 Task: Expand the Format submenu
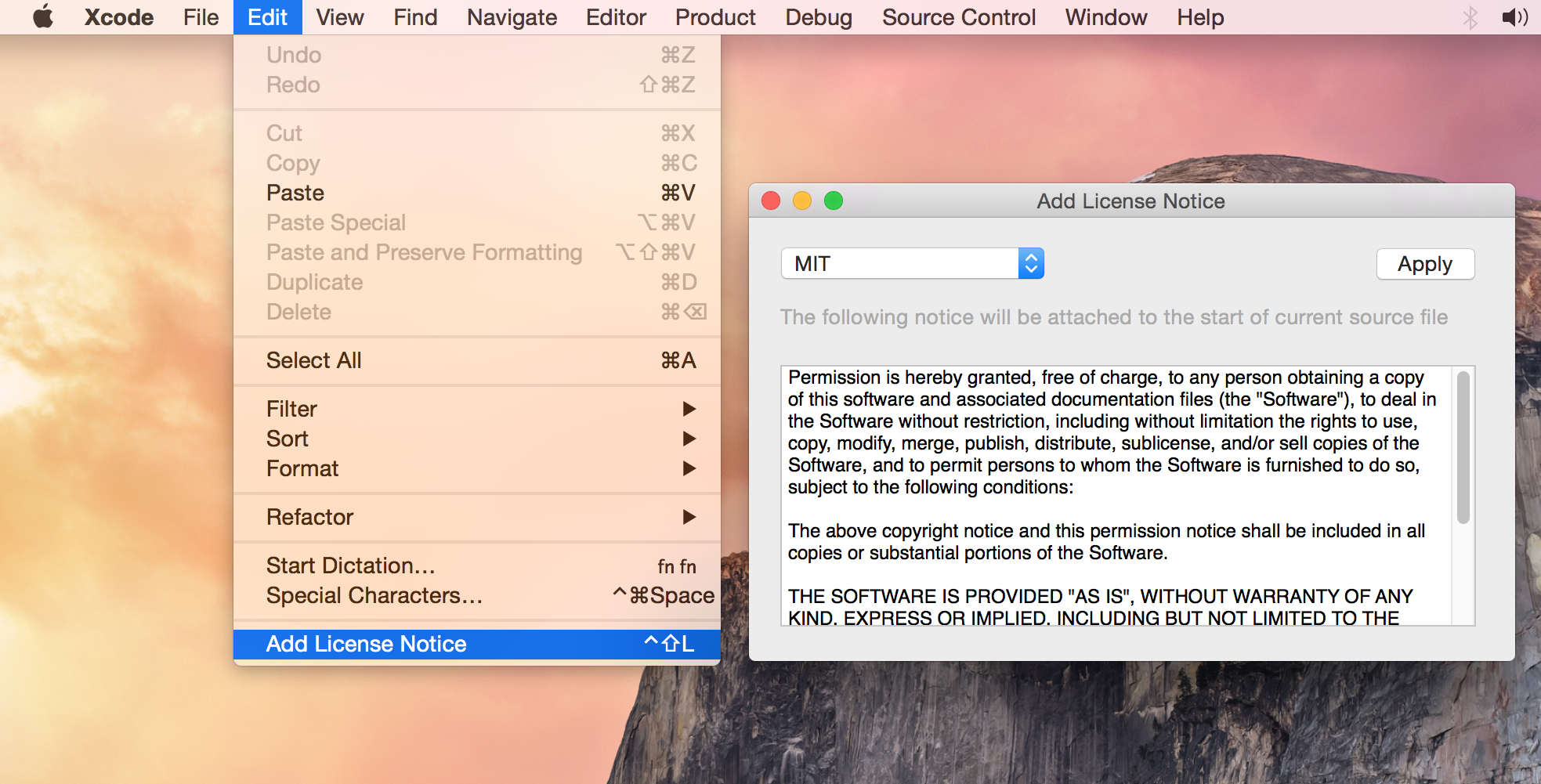(x=477, y=468)
